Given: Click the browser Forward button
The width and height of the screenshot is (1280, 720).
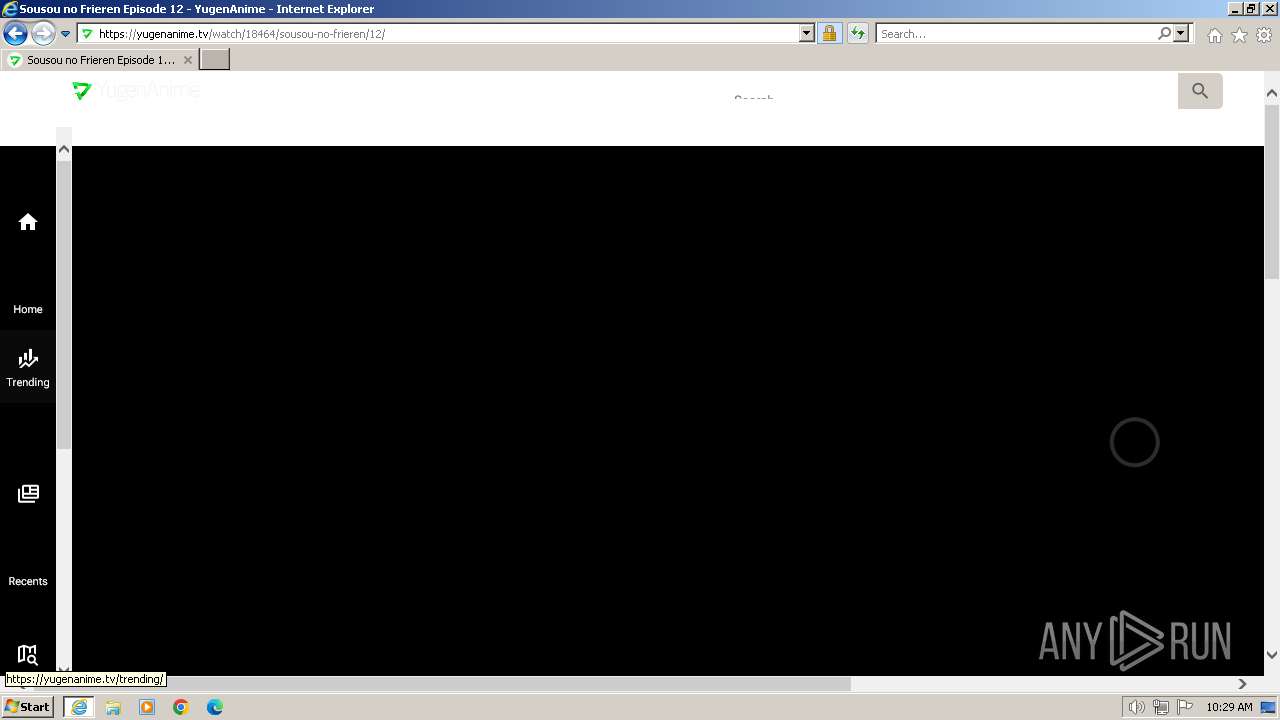Looking at the screenshot, I should [x=42, y=33].
